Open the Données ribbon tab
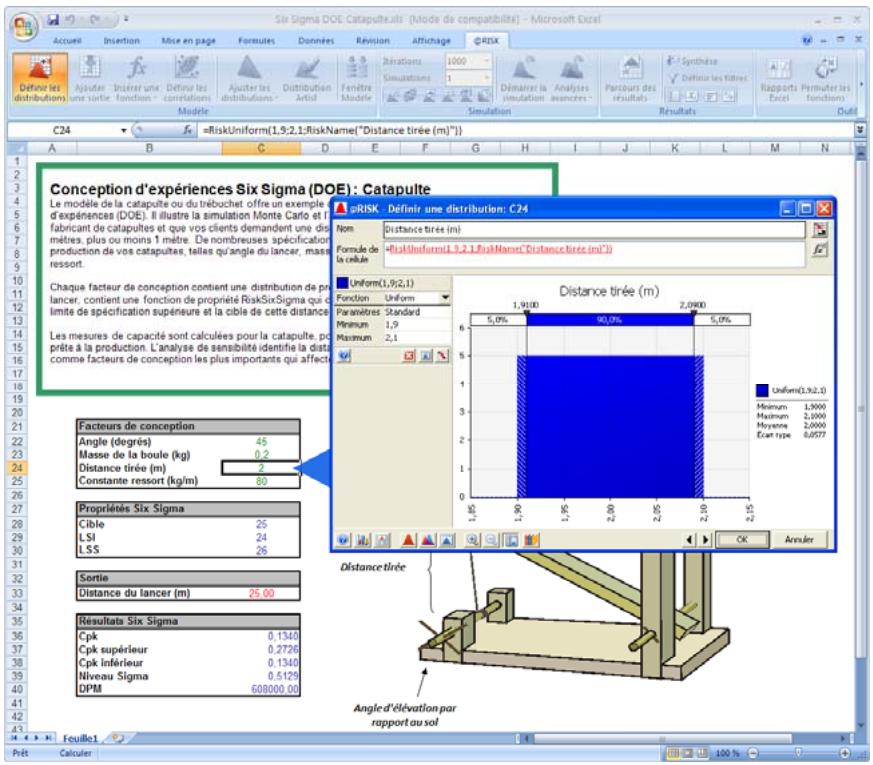Screen dimensions: 873x765 click(x=316, y=41)
